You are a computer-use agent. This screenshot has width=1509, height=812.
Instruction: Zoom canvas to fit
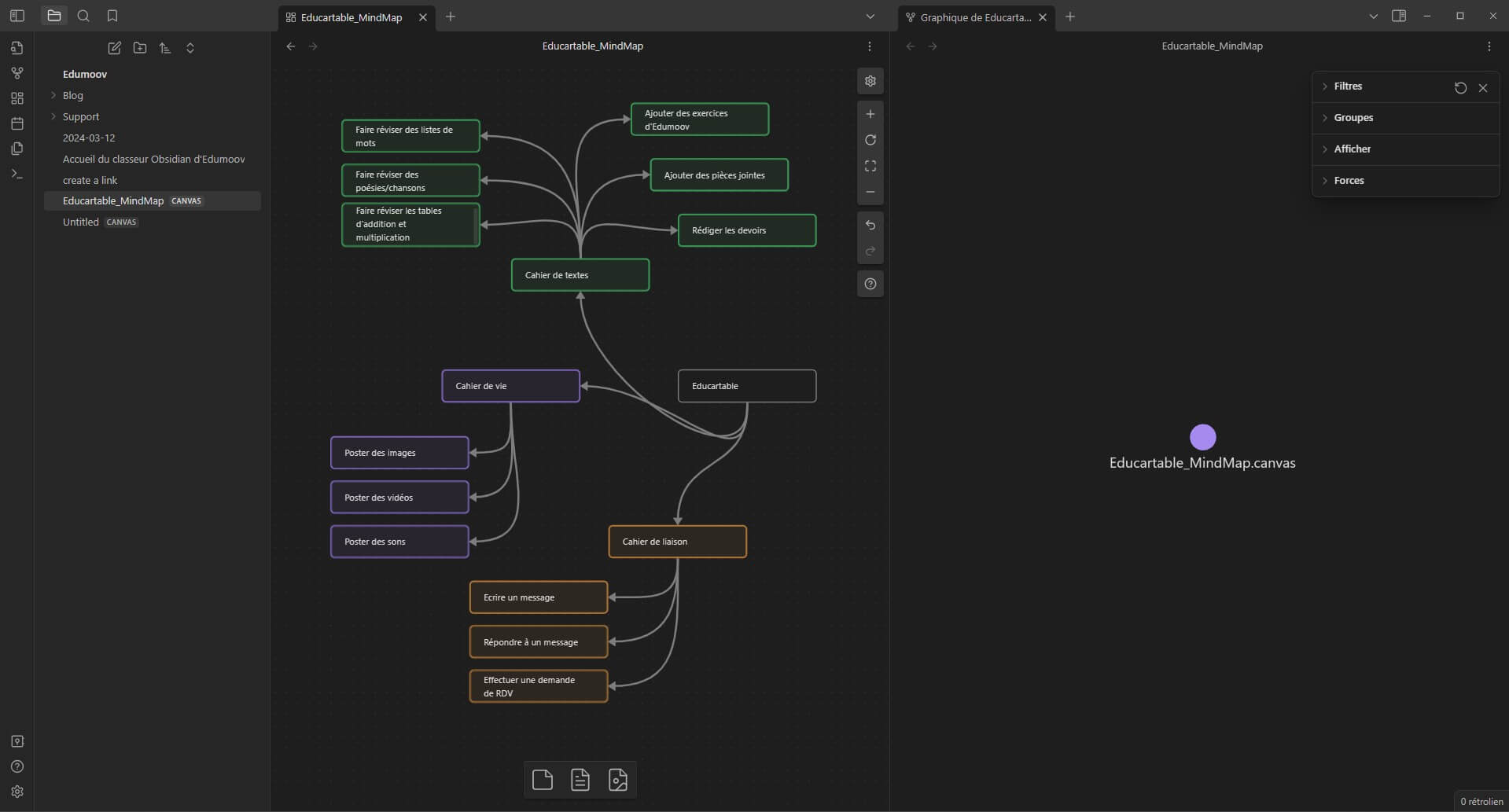870,166
